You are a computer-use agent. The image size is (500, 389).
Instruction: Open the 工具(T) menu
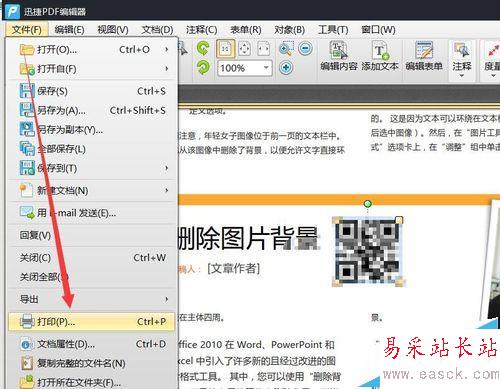click(x=333, y=30)
